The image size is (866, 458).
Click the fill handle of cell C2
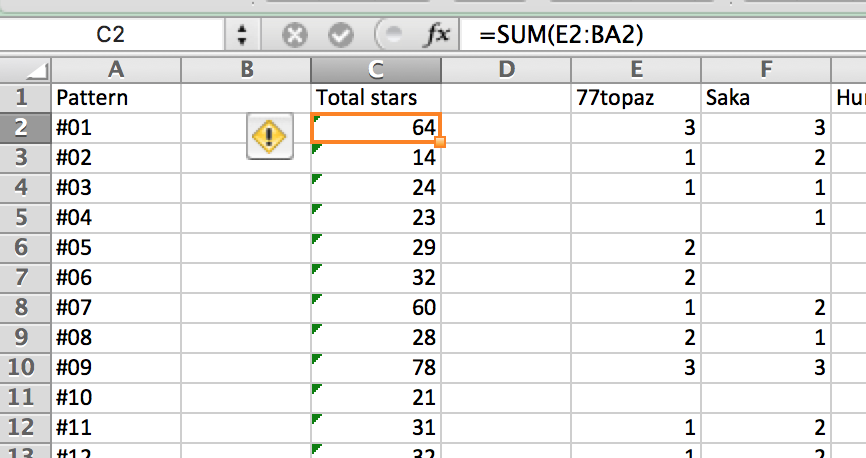point(440,143)
